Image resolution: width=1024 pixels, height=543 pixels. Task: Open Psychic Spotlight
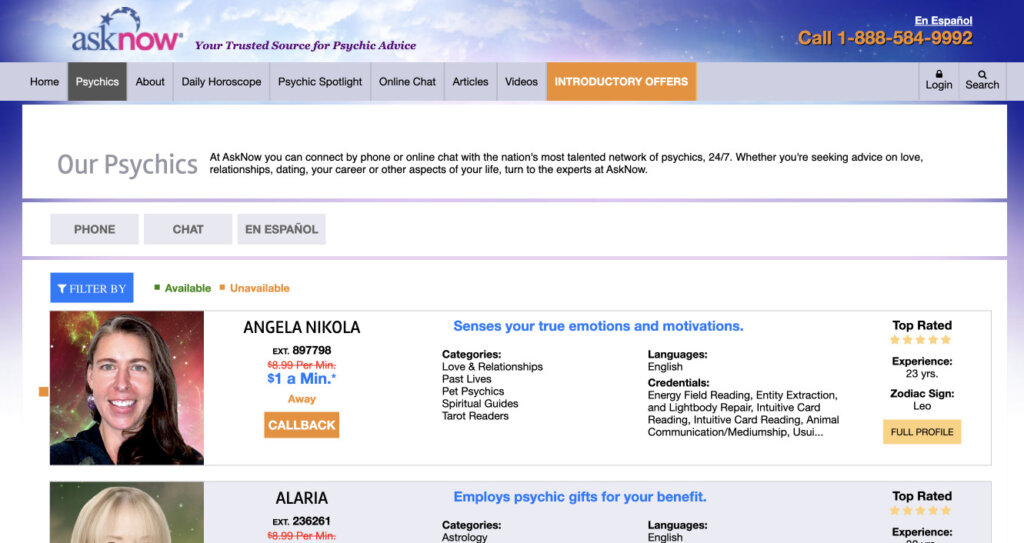point(320,82)
